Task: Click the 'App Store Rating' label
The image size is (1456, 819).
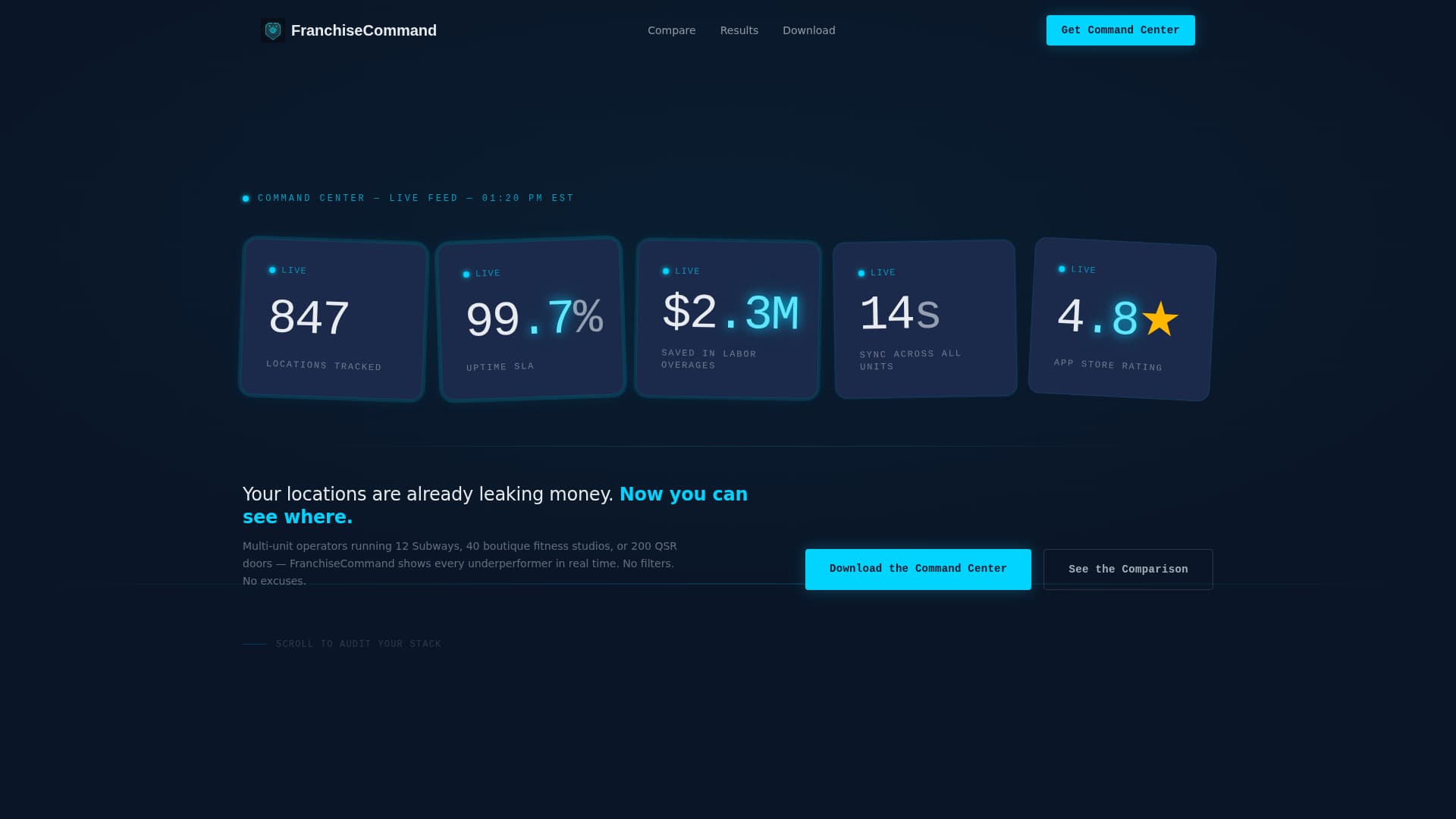Action: point(1108,365)
